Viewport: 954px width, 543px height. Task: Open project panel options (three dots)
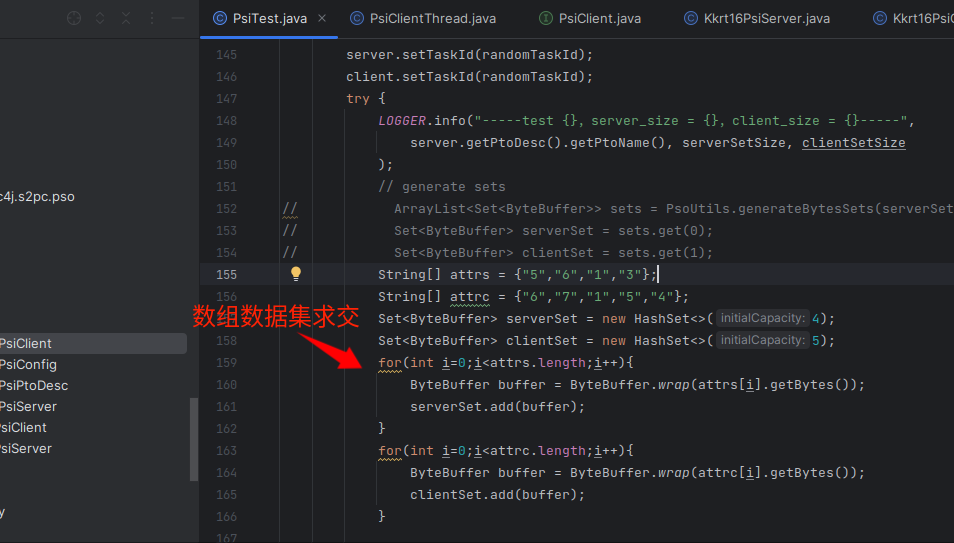tap(152, 18)
